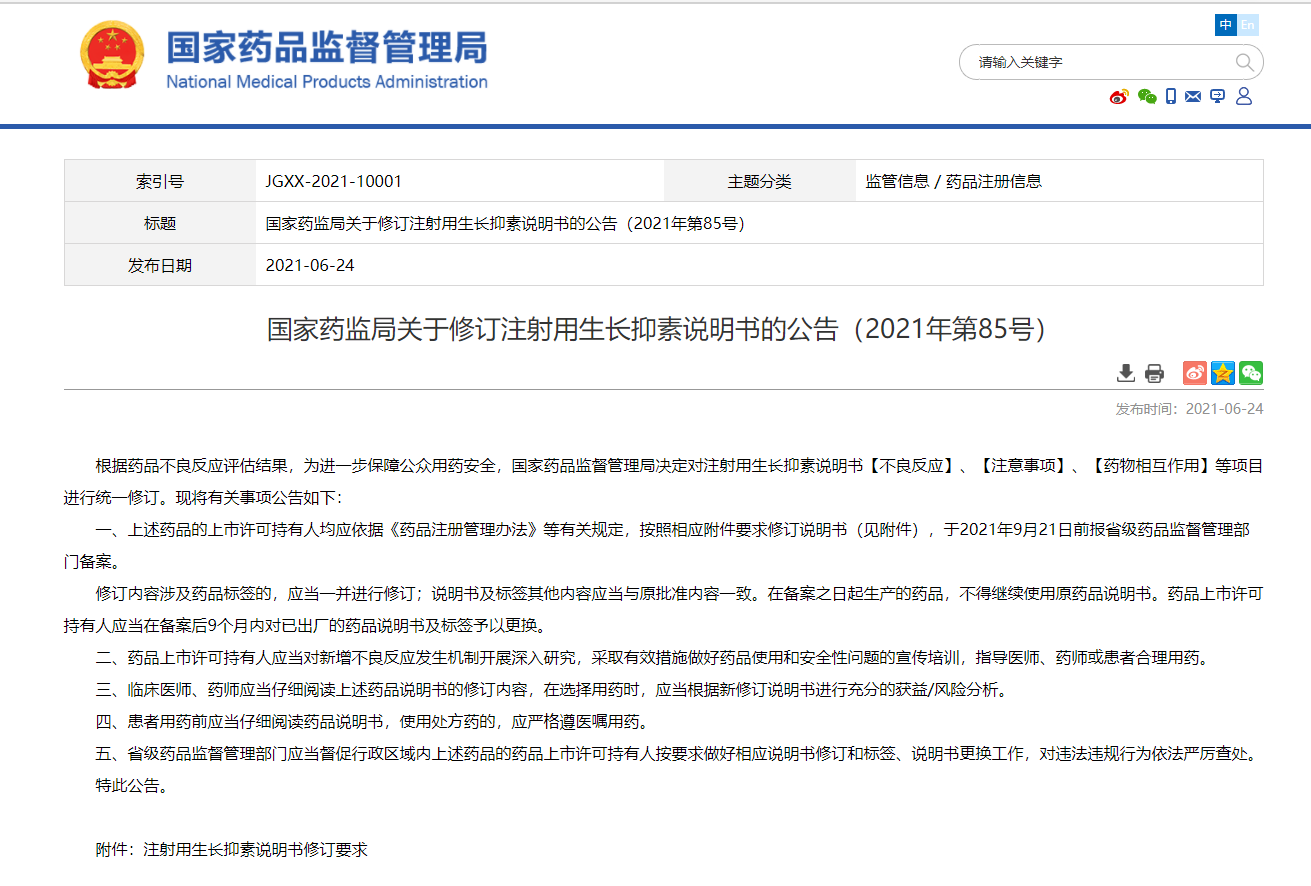Click 监管信息 / 药品注册信息 category value

954,182
